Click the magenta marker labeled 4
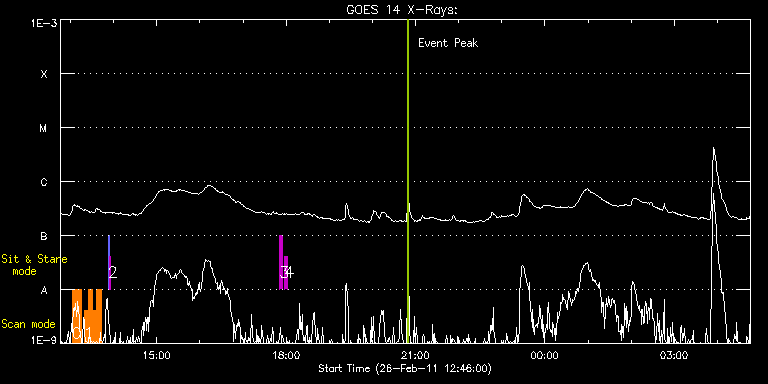This screenshot has width=768, height=384. (286, 272)
